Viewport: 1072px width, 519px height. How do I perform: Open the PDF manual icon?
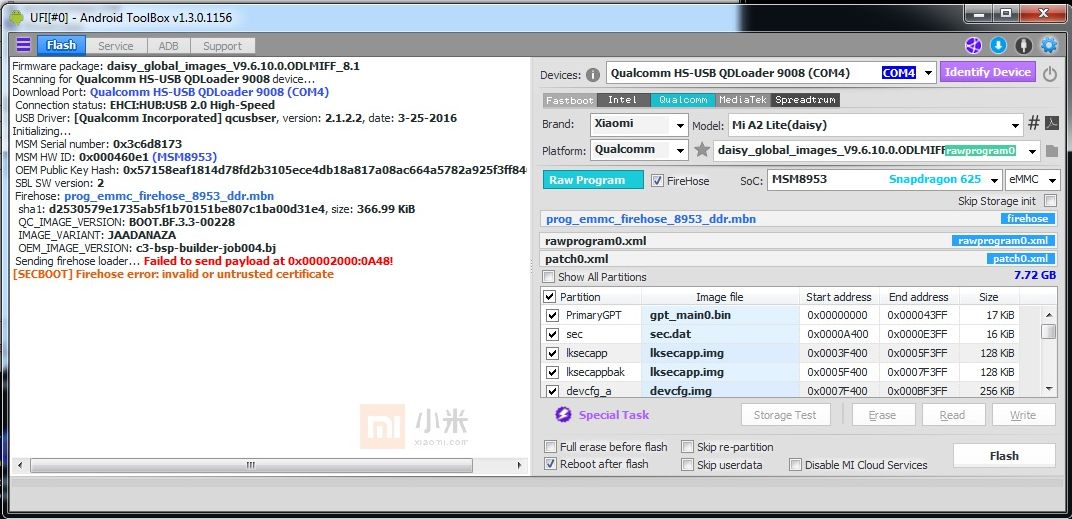coord(1051,124)
